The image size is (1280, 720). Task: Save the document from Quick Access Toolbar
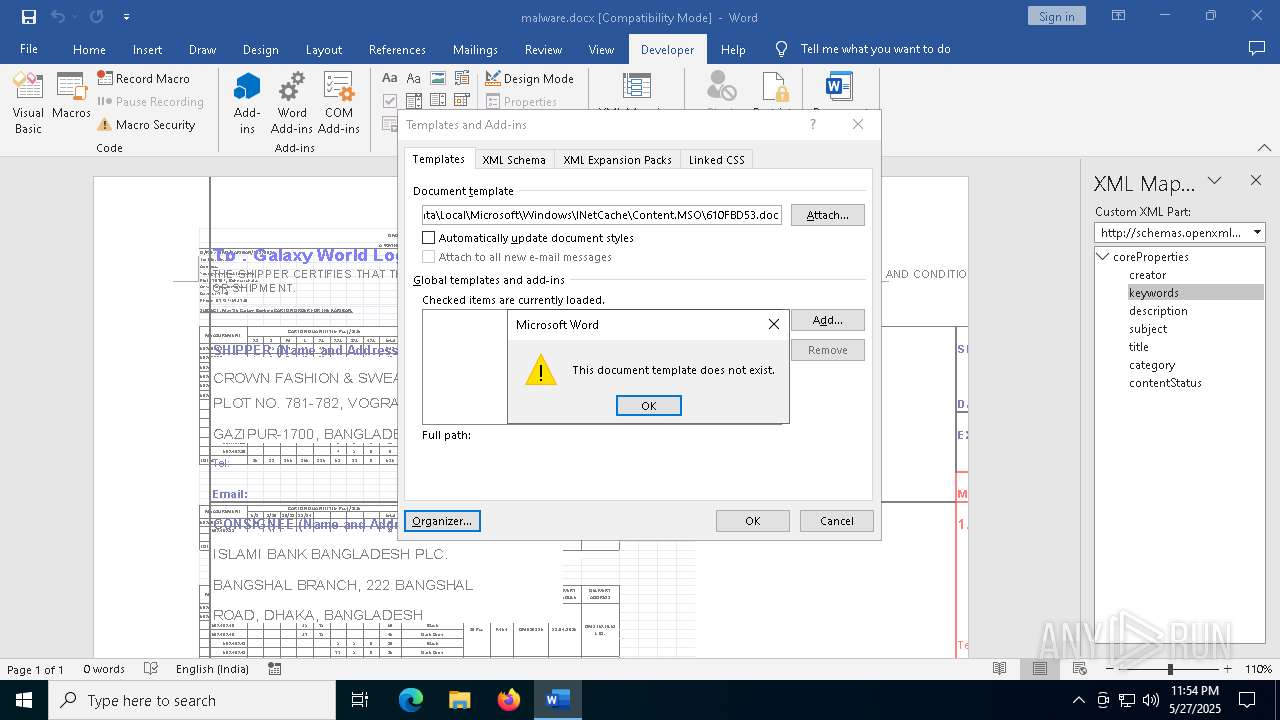click(x=29, y=17)
